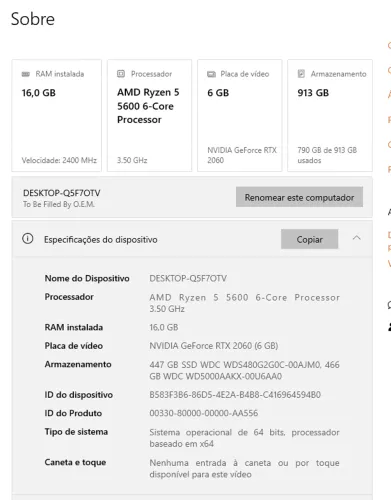Click the Processador label in specifications list
Viewport: 391px width, 500px height.
pos(69,297)
